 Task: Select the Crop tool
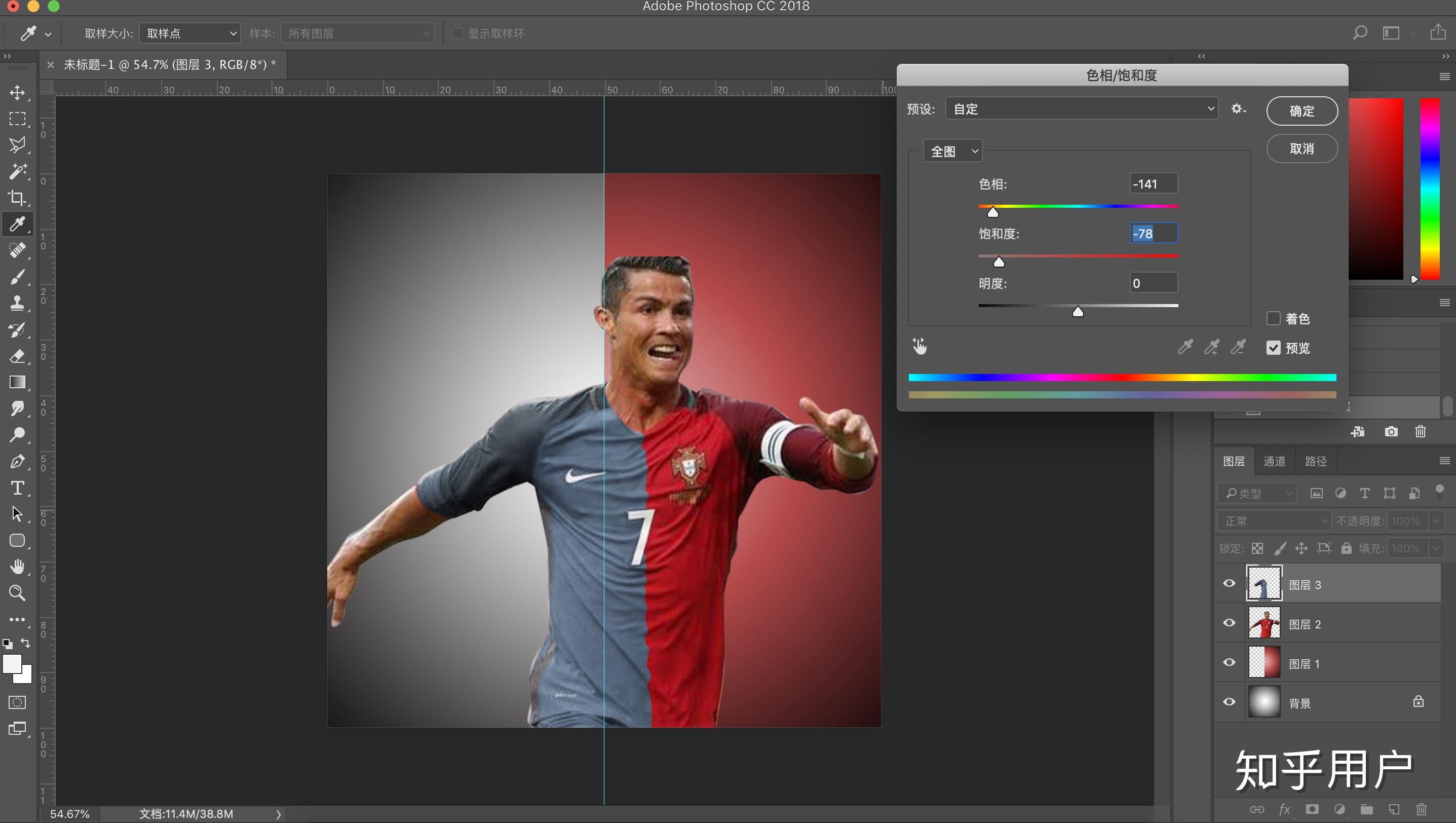click(18, 198)
